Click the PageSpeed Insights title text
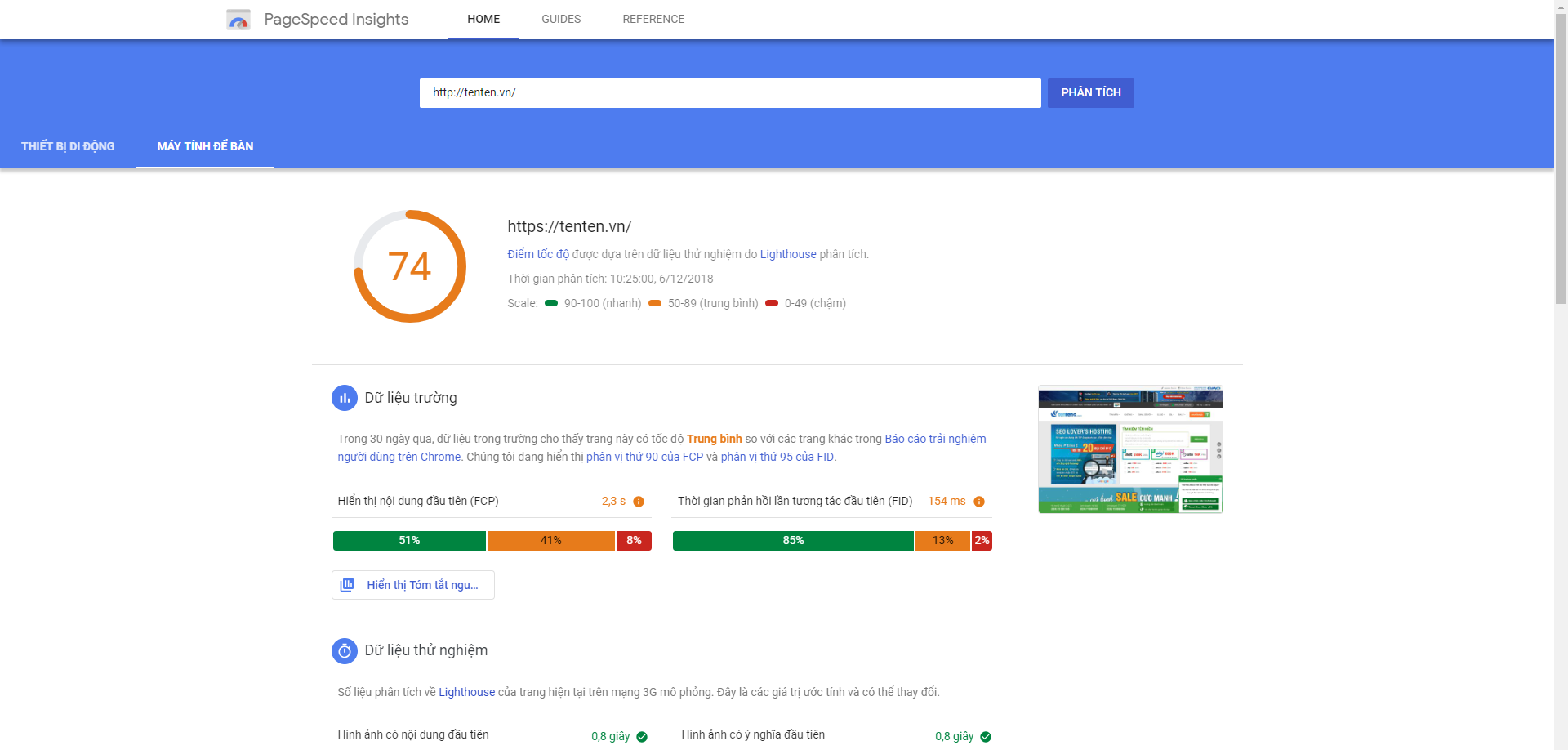1568x750 pixels. 336,19
